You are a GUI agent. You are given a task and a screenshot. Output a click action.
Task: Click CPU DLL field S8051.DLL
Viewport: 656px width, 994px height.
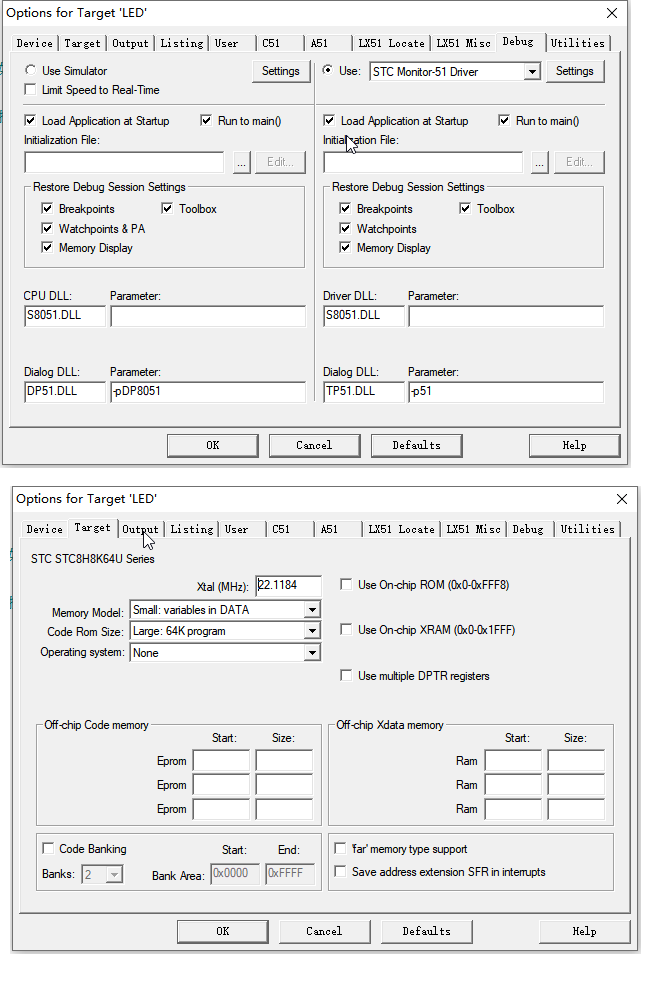coord(65,316)
